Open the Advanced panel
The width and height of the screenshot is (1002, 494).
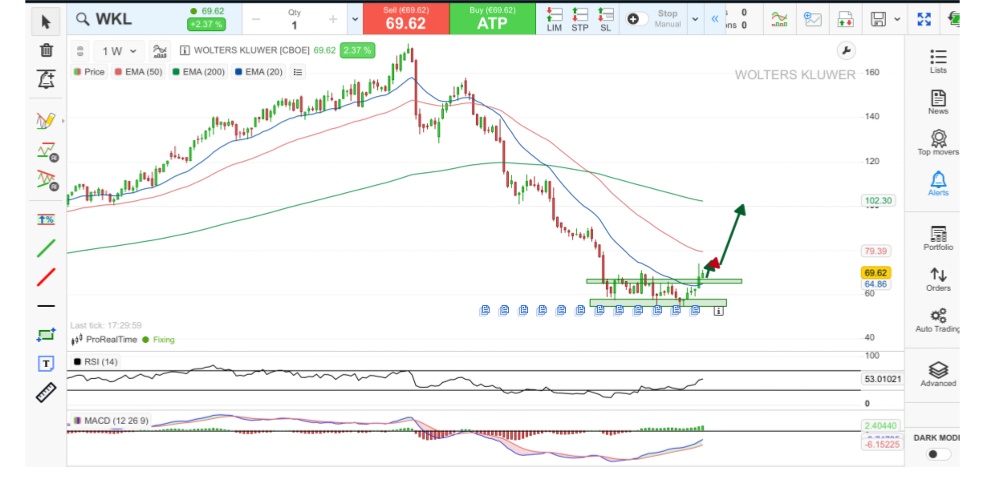pyautogui.click(x=938, y=374)
